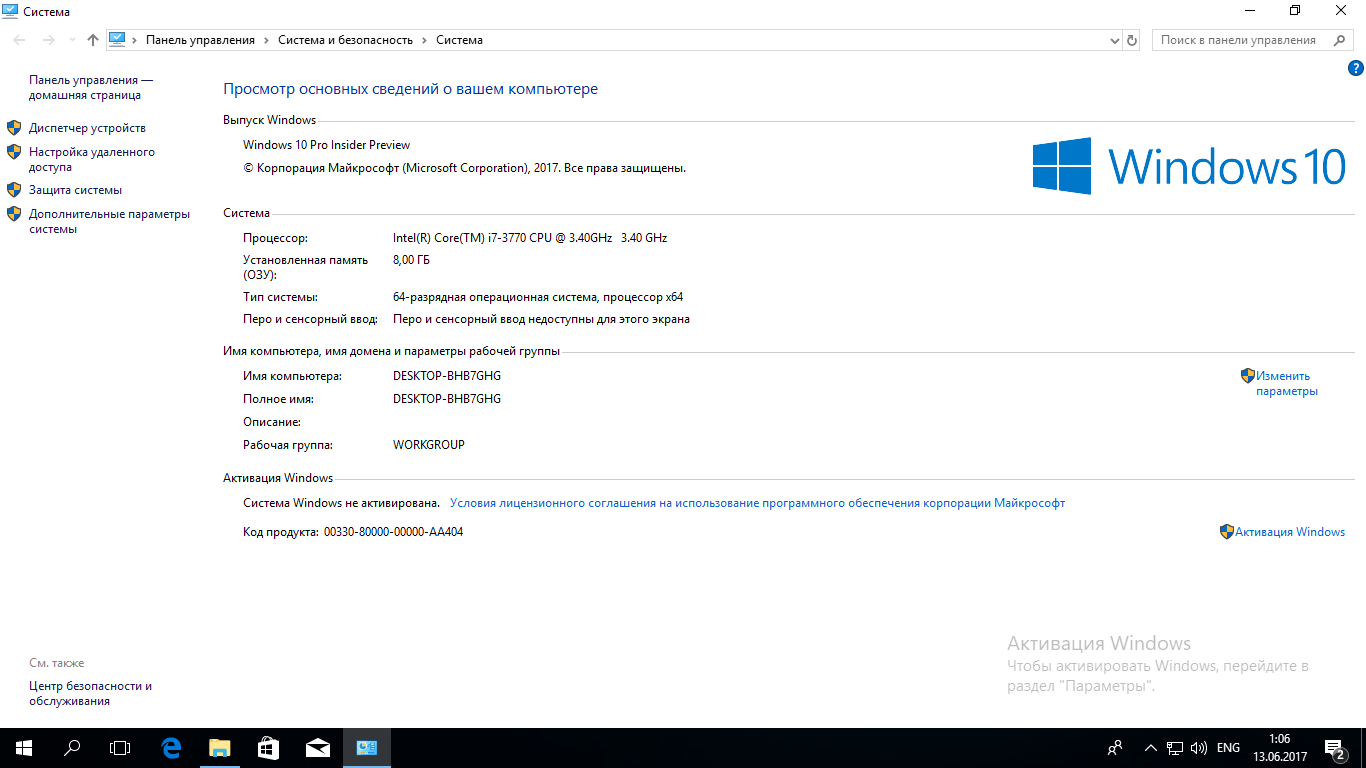The width and height of the screenshot is (1366, 768).
Task: Click the Корпорация Майкрософт copyright line
Action: (x=464, y=168)
